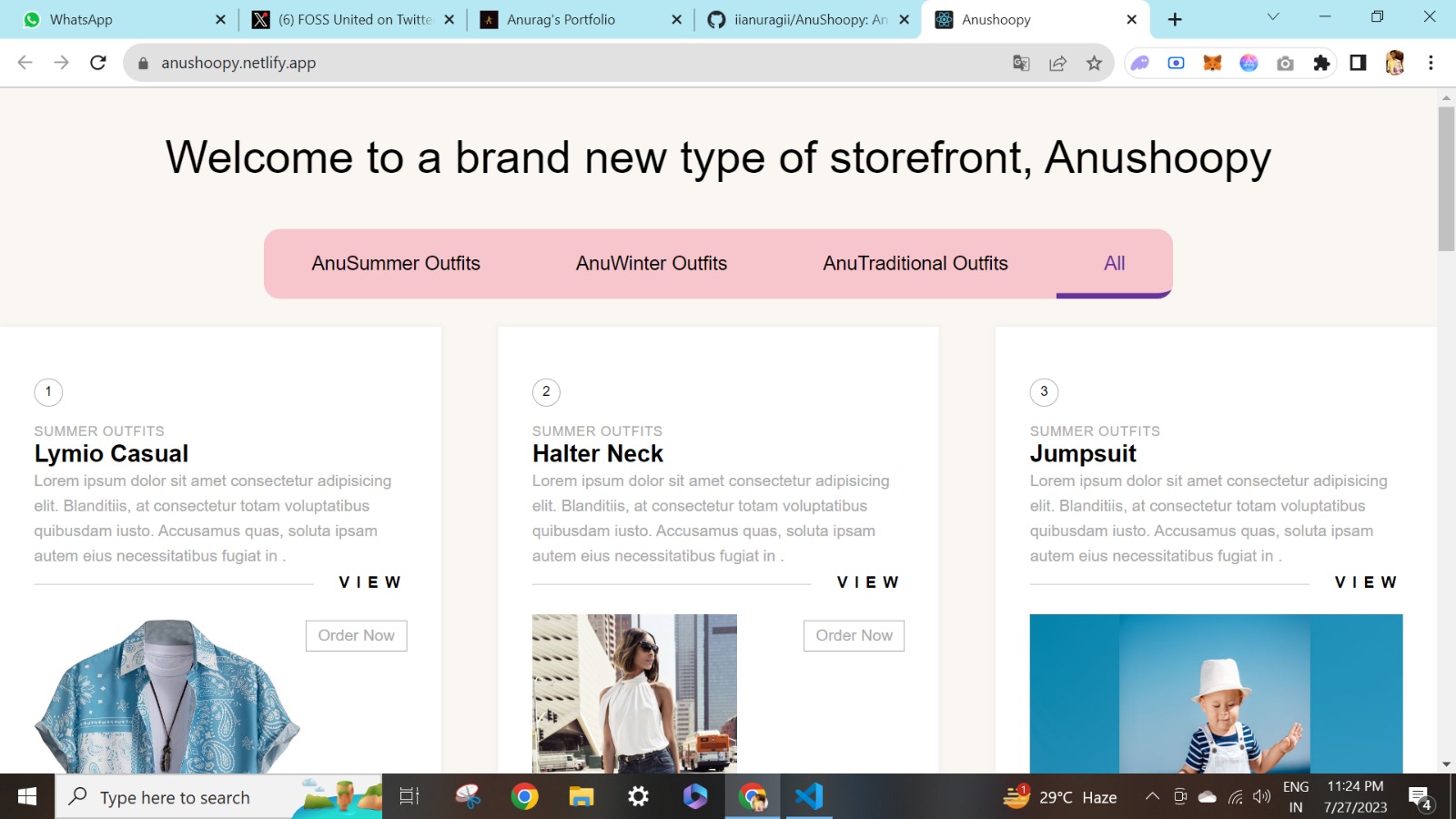Click the Google Translate icon

pyautogui.click(x=1021, y=63)
